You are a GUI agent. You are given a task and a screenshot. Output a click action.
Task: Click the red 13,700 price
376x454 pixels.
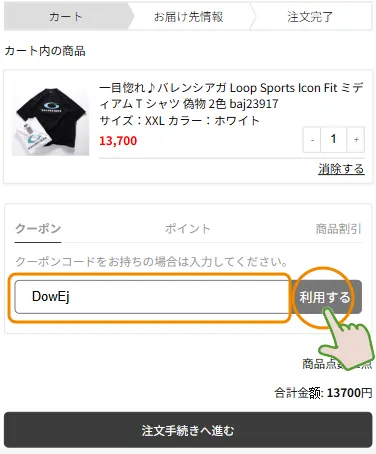tap(118, 141)
